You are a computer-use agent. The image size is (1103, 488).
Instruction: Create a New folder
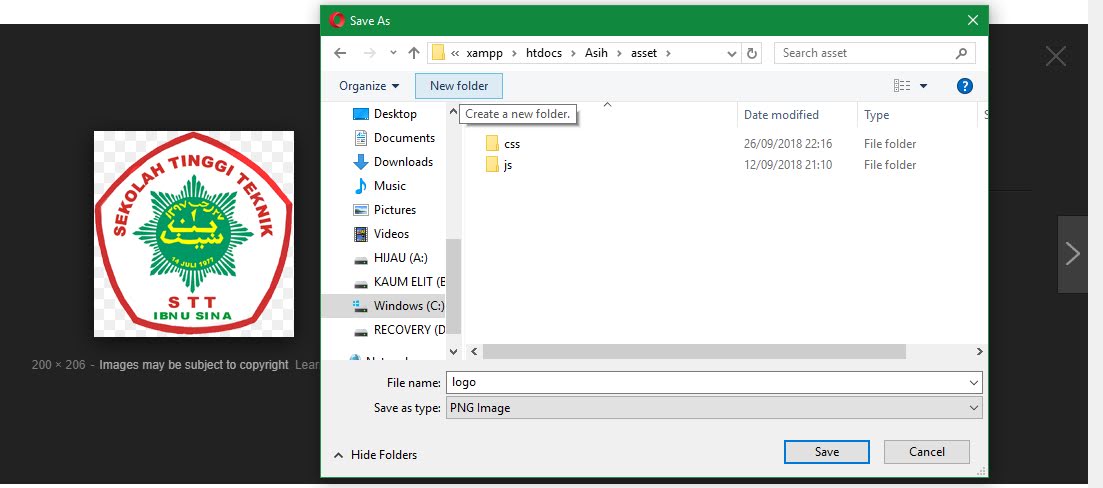pyautogui.click(x=459, y=86)
